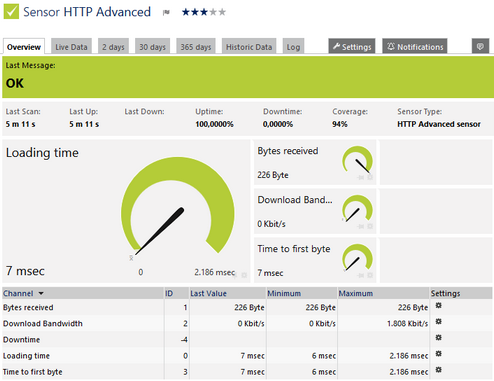Image resolution: width=494 pixels, height=381 pixels.
Task: Click gear icon on Download Band... gauge
Action: pos(370,226)
